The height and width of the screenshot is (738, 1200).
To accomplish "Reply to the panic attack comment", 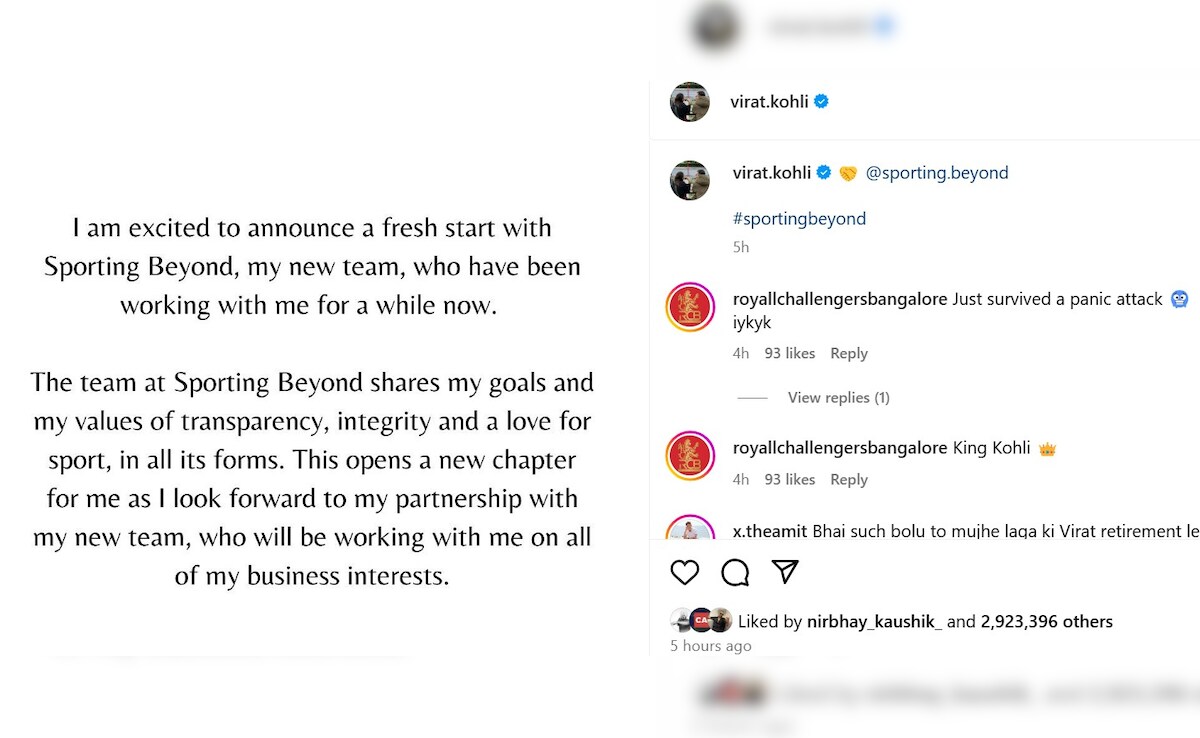I will coord(849,353).
